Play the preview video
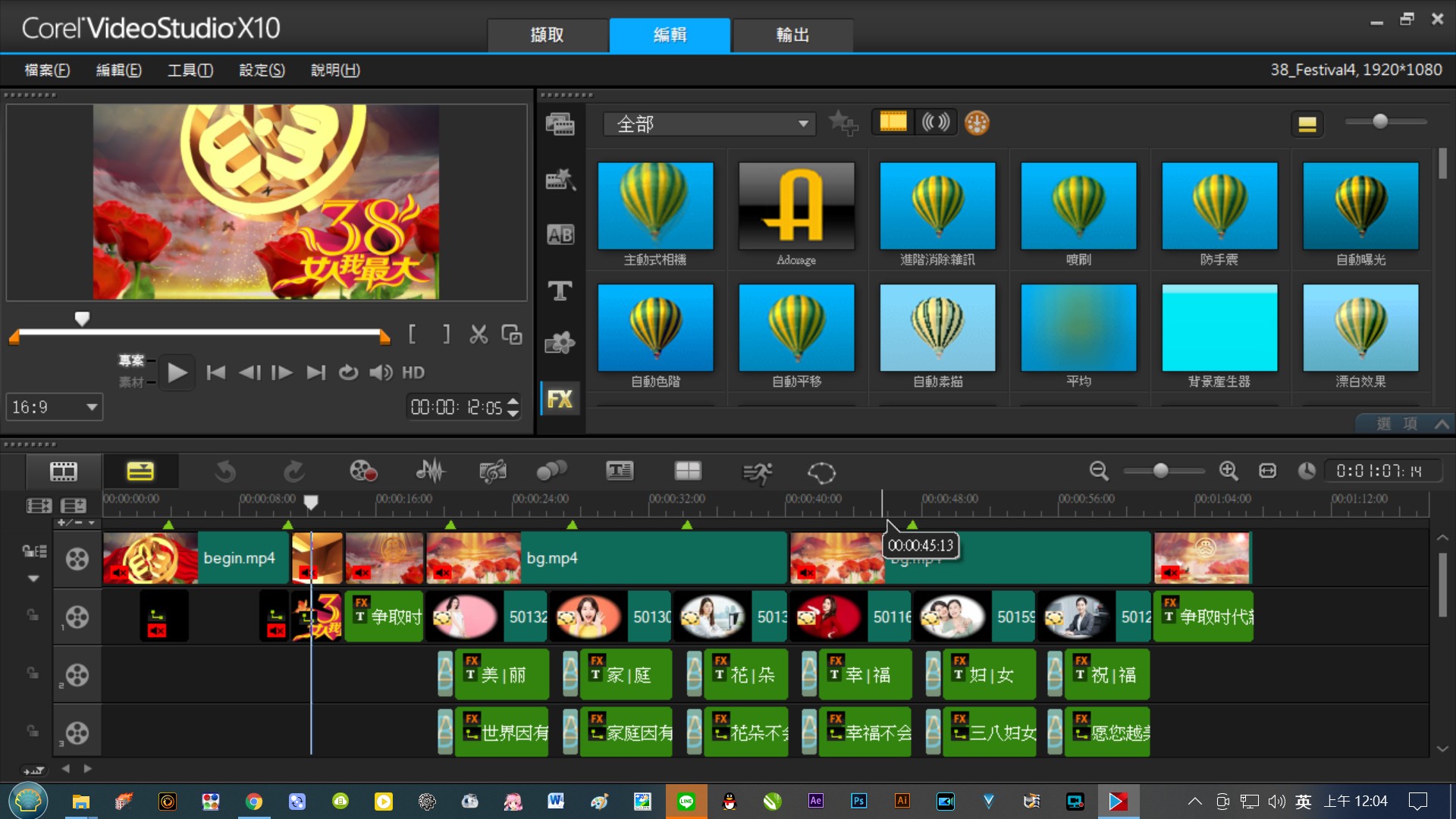This screenshot has width=1456, height=819. tap(177, 372)
